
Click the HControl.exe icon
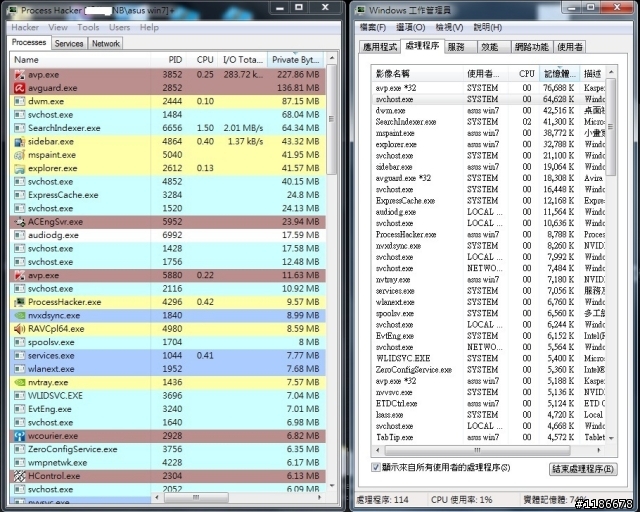[x=19, y=476]
